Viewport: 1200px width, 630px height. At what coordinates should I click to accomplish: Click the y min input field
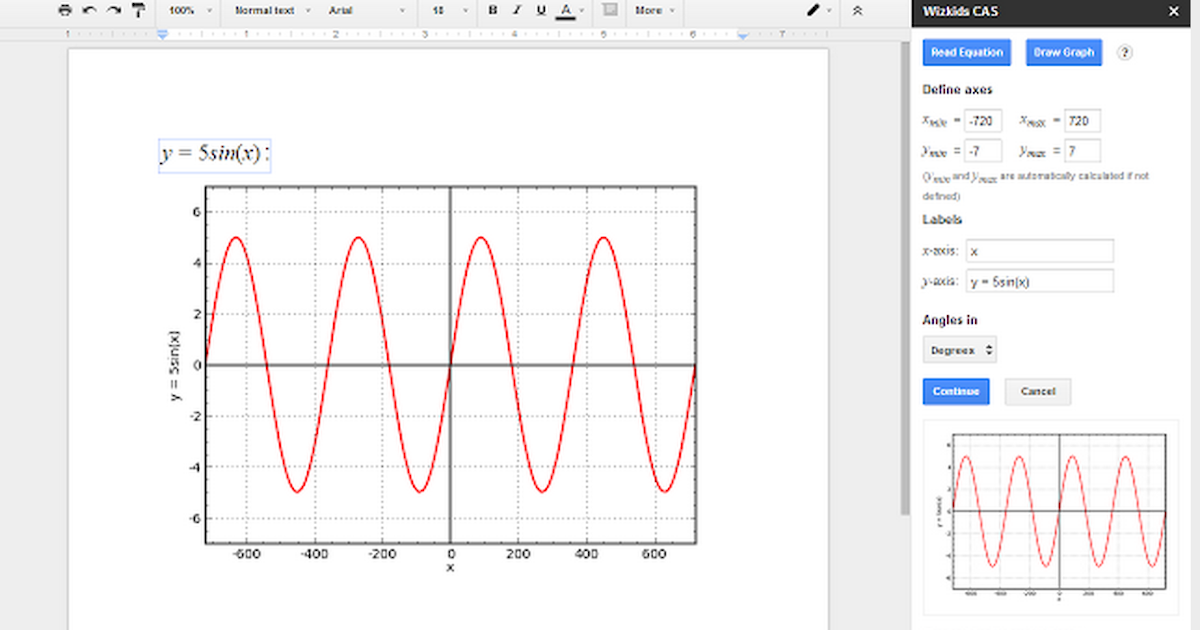coord(984,151)
